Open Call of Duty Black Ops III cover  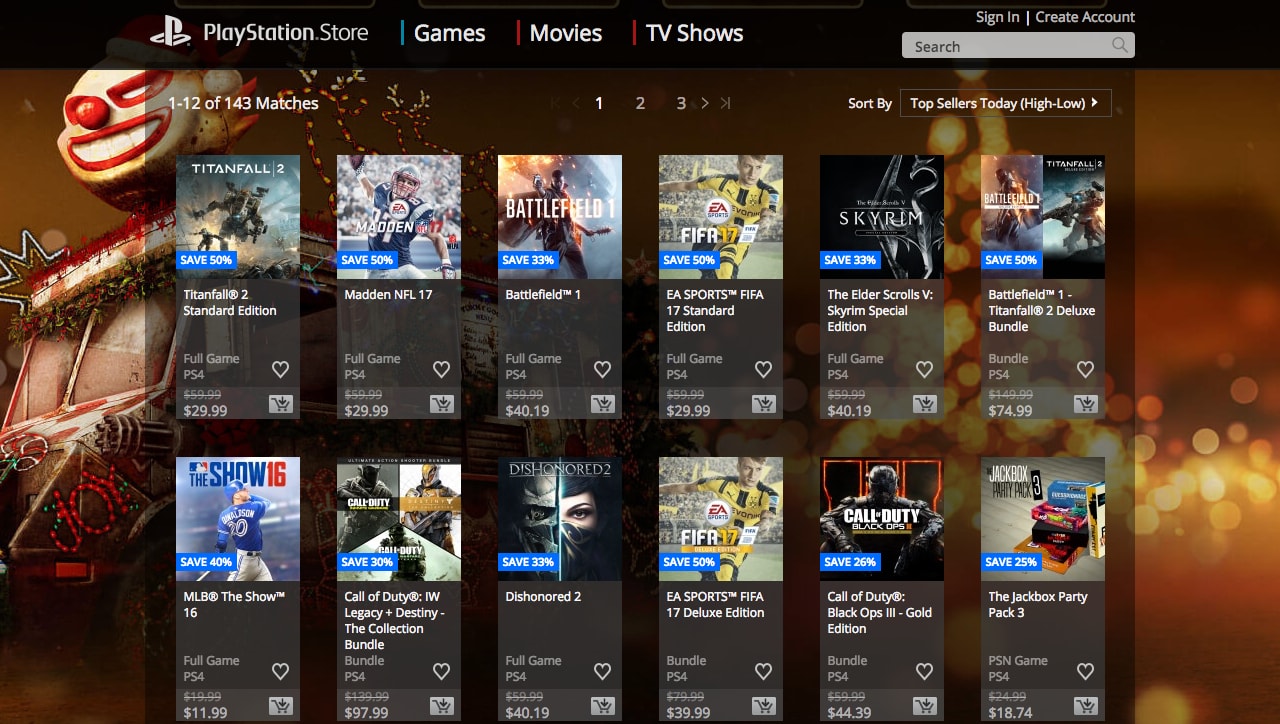pos(882,519)
